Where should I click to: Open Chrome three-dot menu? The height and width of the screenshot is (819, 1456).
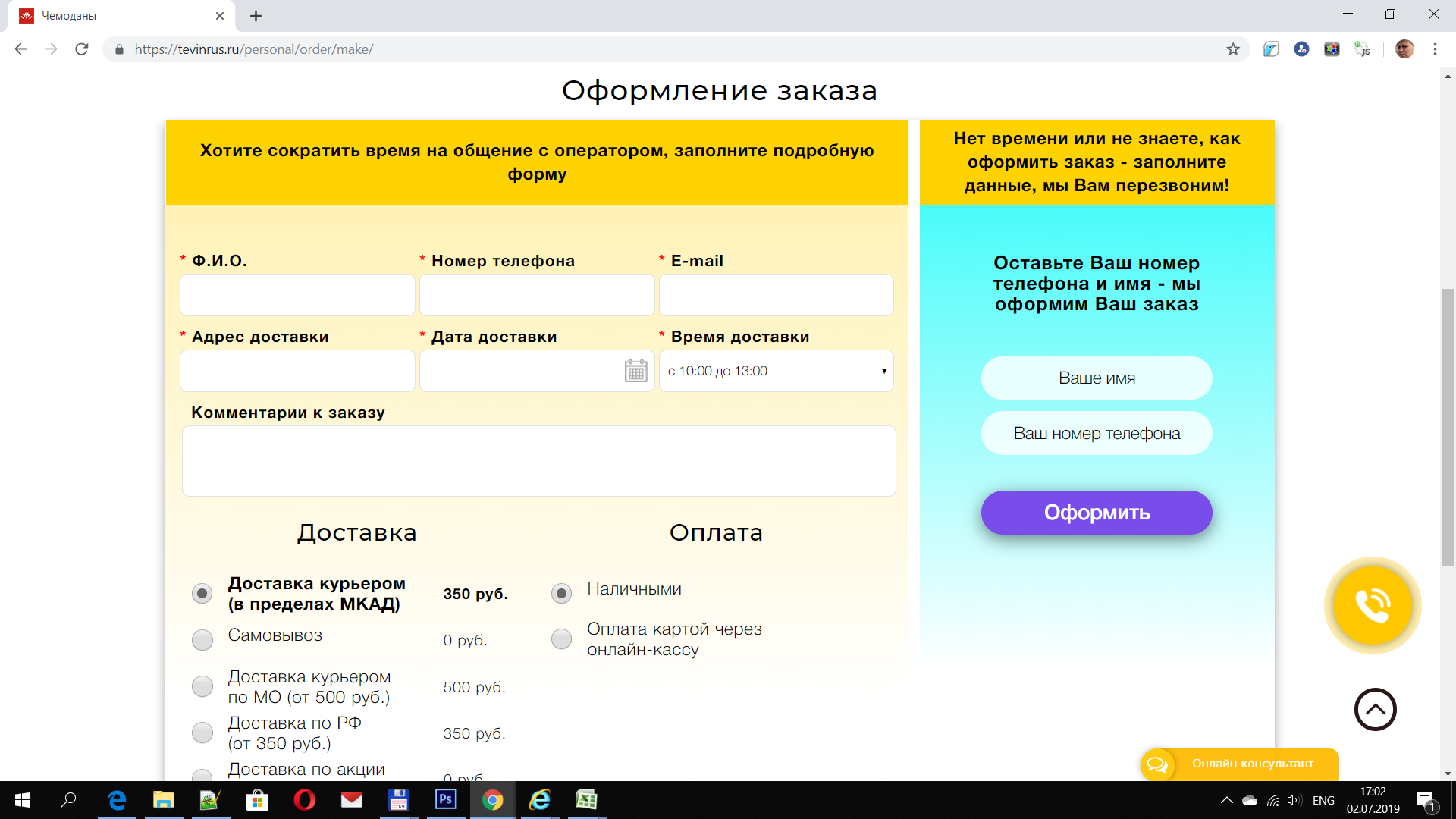coord(1435,49)
